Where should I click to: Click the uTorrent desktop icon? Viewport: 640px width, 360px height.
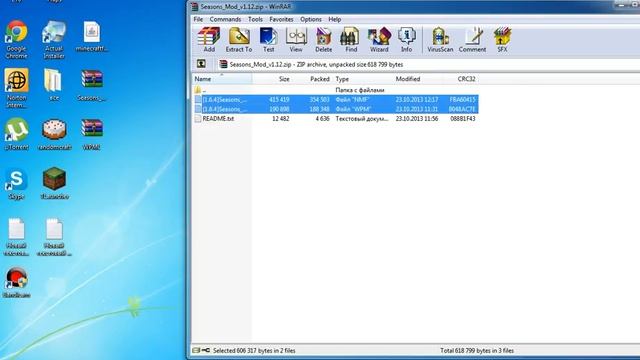click(x=16, y=134)
